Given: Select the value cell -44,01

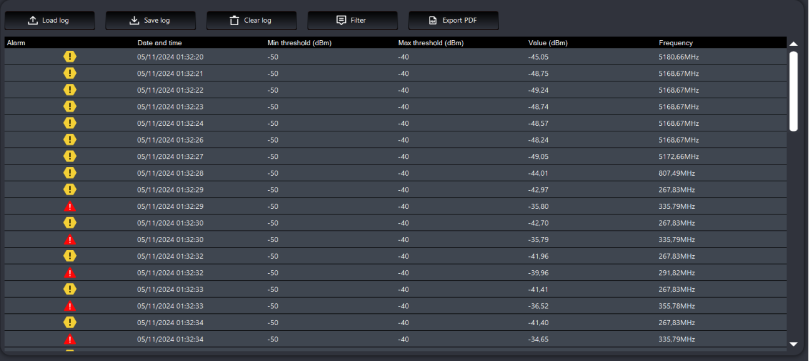Looking at the screenshot, I should point(538,173).
